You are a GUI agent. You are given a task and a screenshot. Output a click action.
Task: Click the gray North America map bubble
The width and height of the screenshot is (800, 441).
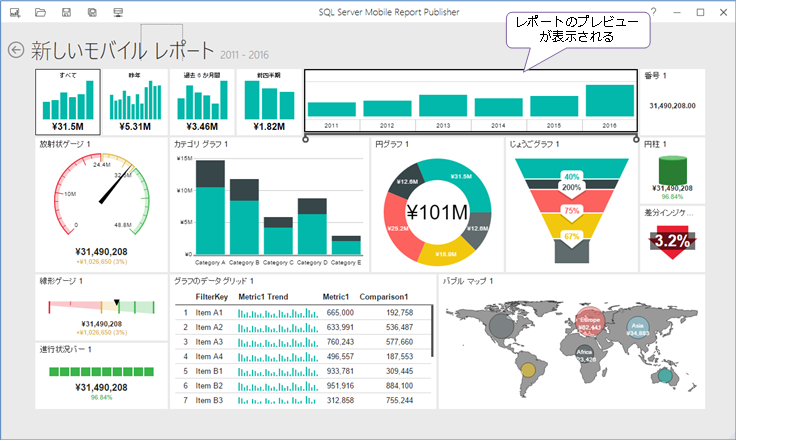(502, 326)
